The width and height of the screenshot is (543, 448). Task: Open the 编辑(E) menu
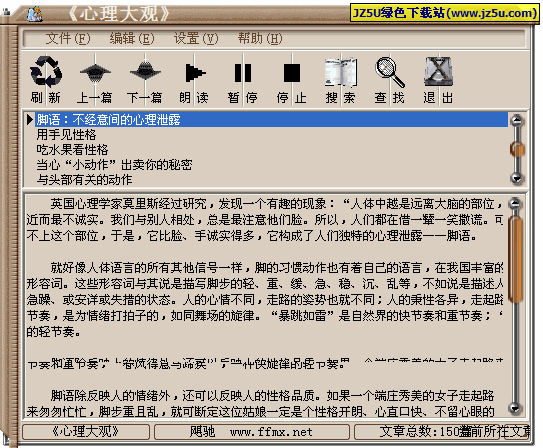[x=132, y=38]
